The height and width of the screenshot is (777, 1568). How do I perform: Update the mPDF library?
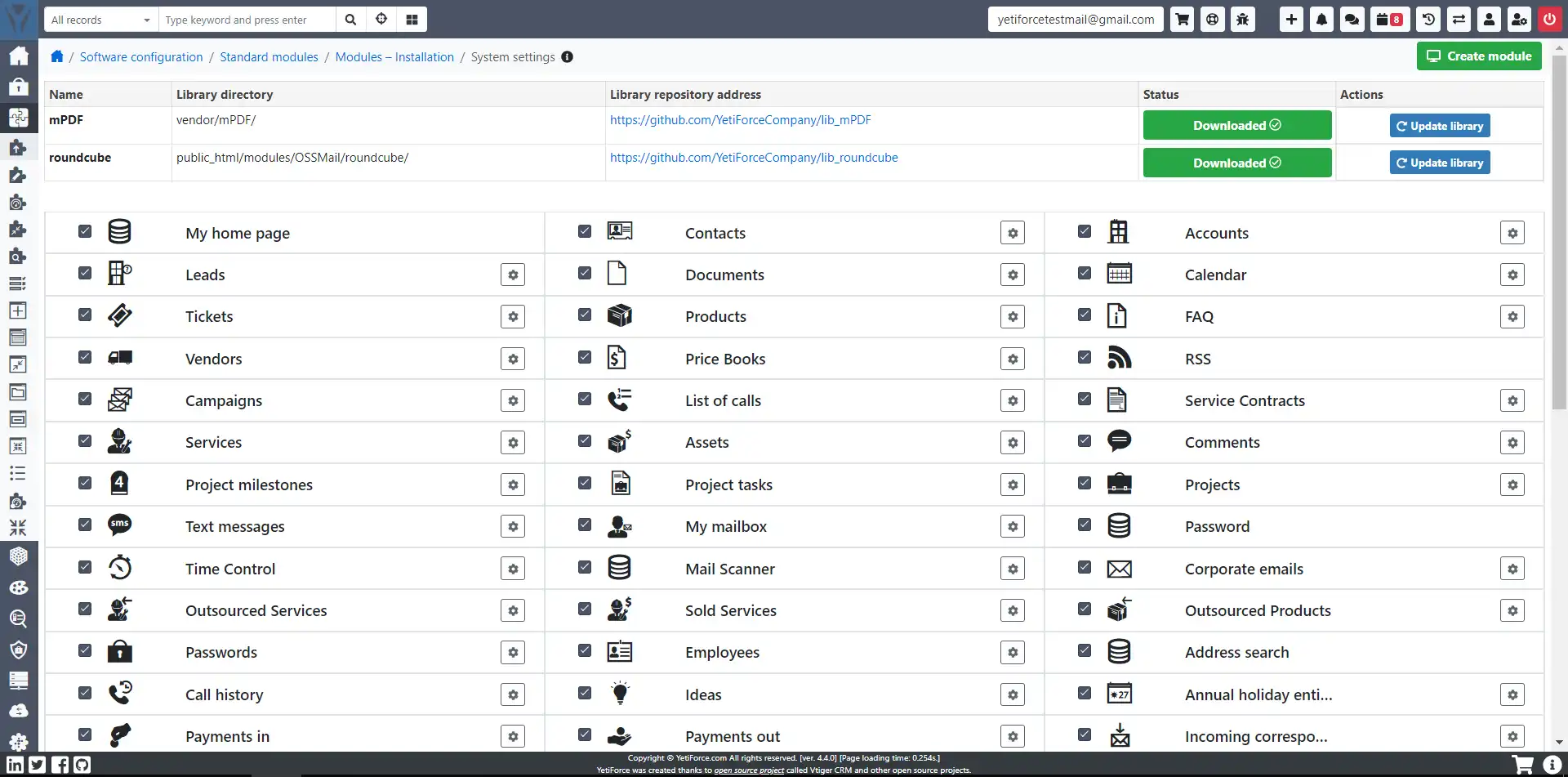click(x=1440, y=126)
